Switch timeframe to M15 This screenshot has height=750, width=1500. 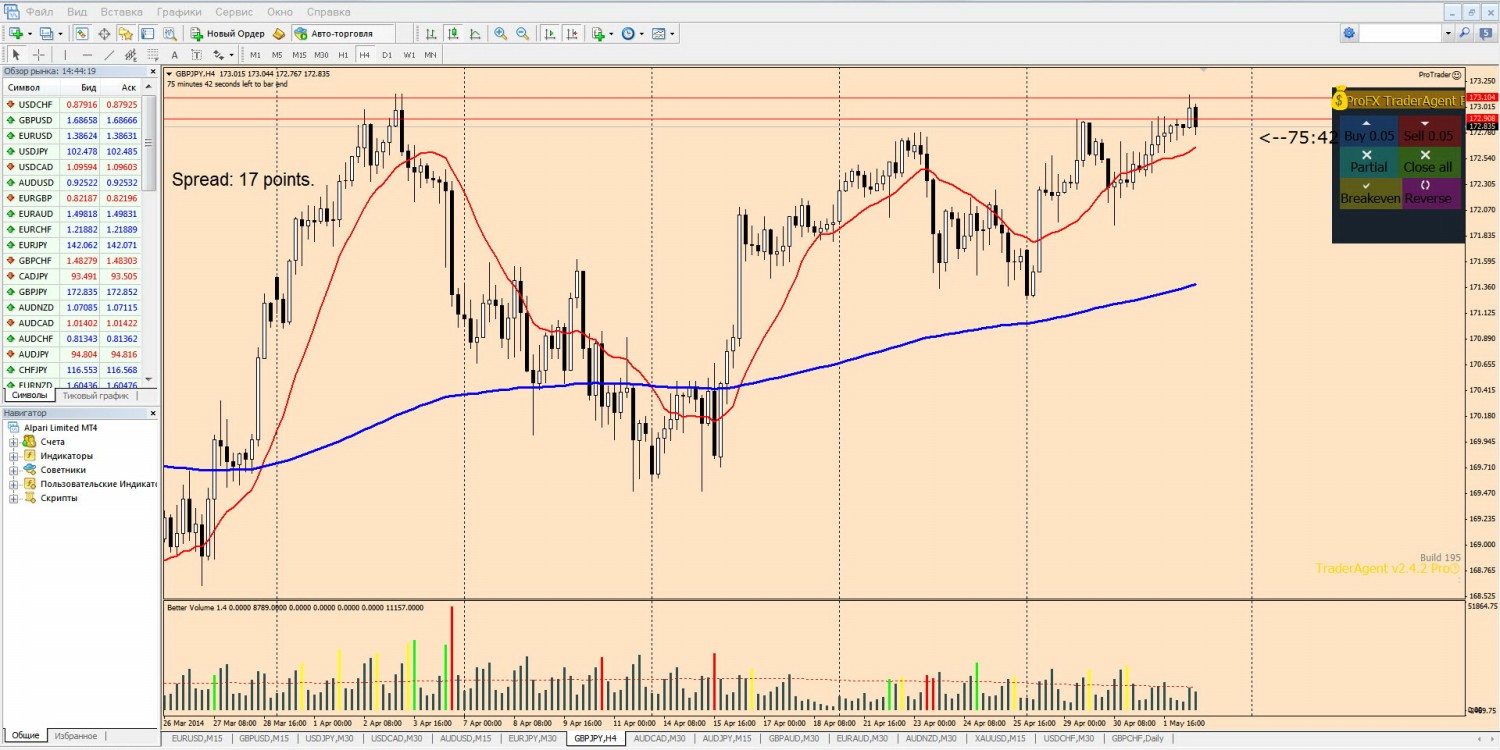[x=299, y=55]
